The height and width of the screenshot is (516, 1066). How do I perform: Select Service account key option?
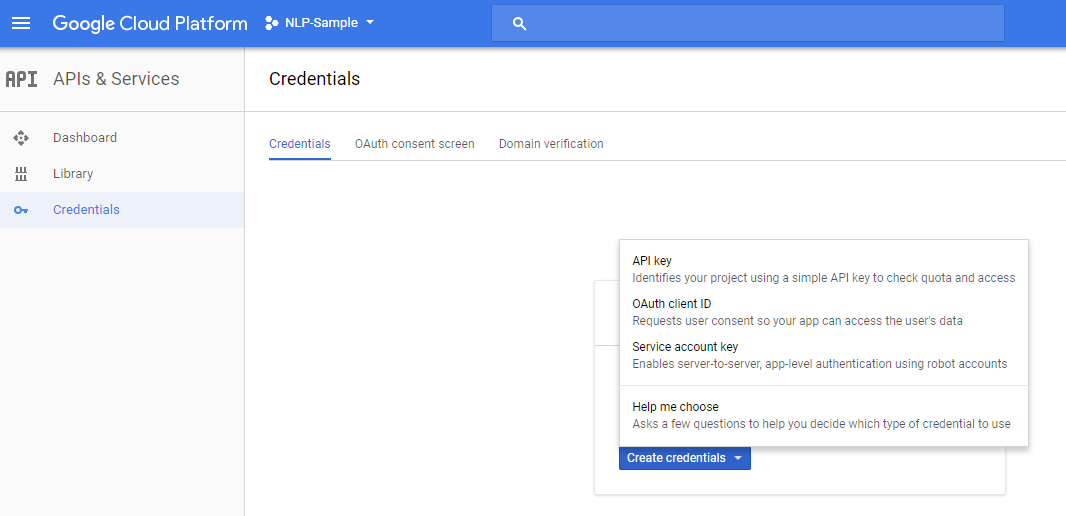[824, 355]
